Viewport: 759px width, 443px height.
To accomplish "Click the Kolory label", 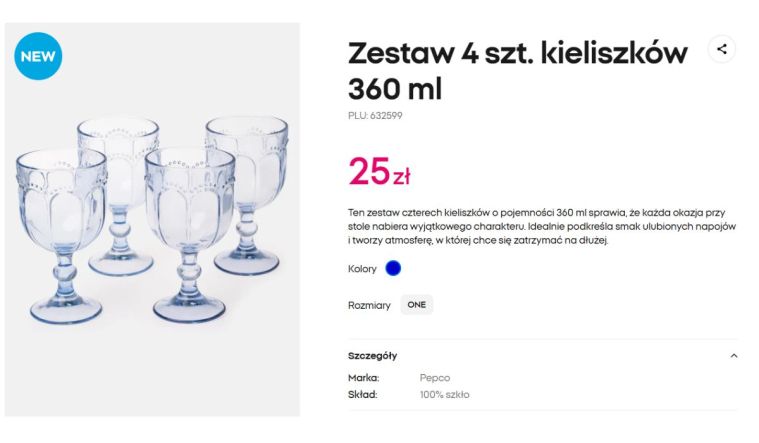I will coord(362,269).
